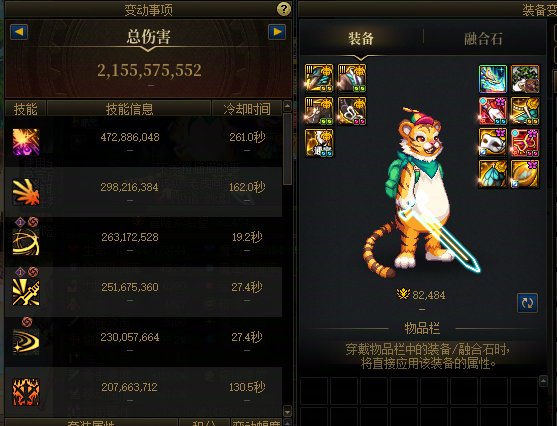Select the purple explosion skill icon
The width and height of the screenshot is (557, 426).
[26, 142]
